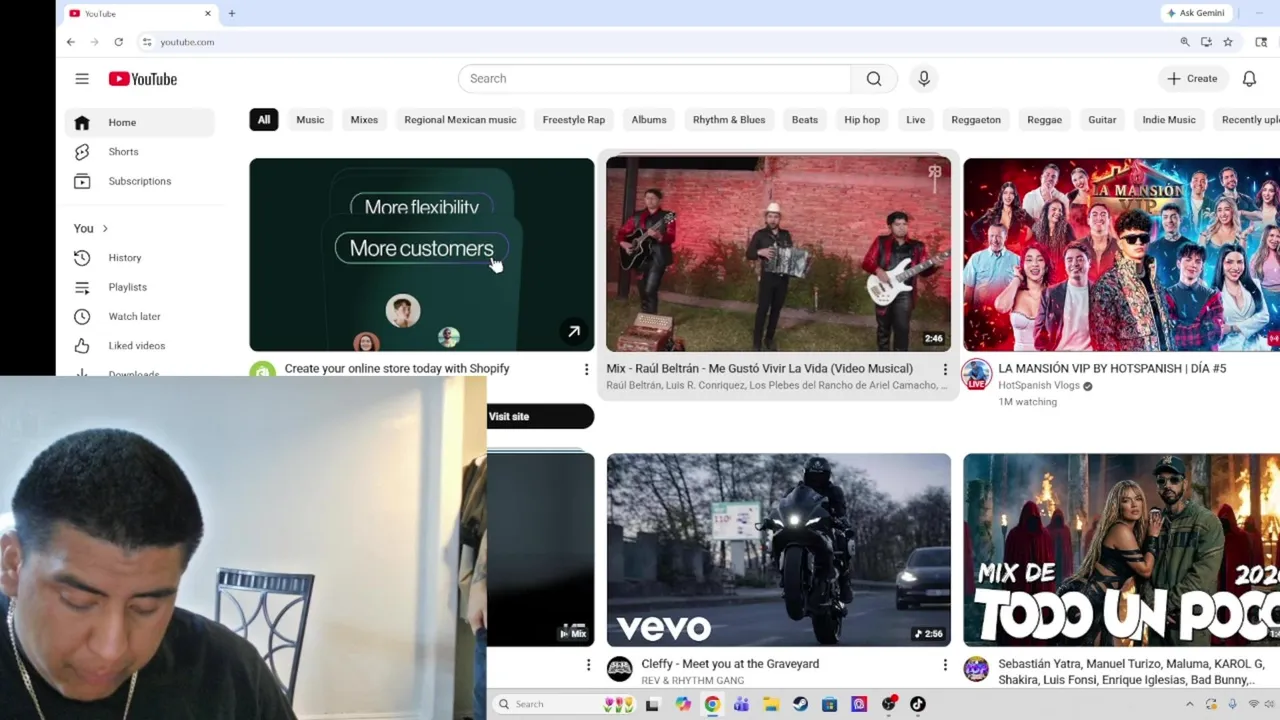Select the Indie Music filter chip
This screenshot has width=1280, height=720.
pyautogui.click(x=1169, y=120)
